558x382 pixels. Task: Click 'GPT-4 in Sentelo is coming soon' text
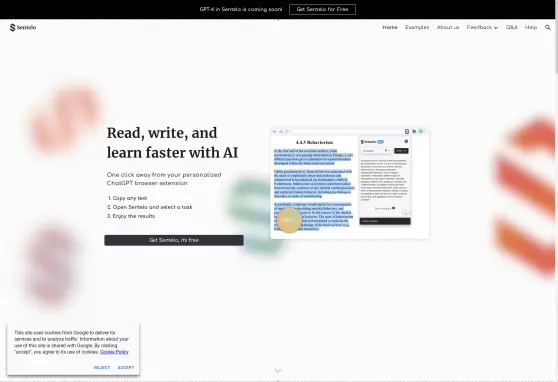point(241,9)
